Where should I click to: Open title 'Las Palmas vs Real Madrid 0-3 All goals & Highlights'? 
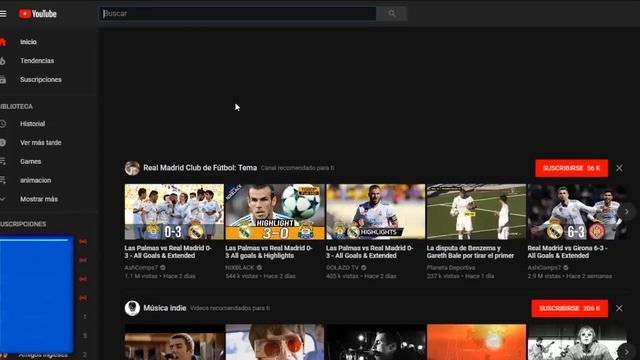coord(269,252)
